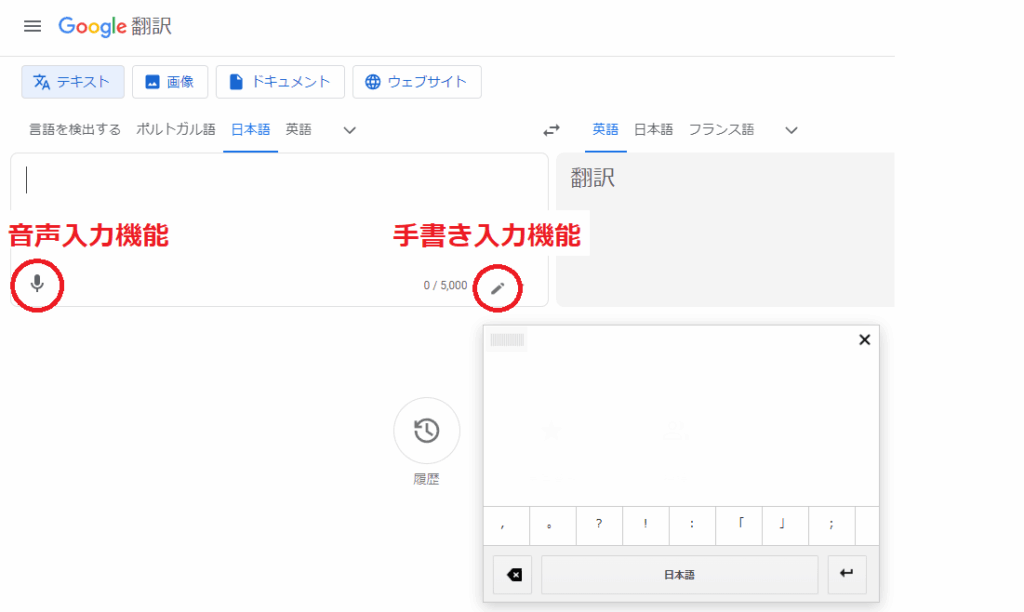Click the 翻訳 placeholder in the output area
This screenshot has height=612, width=1024.
tap(592, 178)
